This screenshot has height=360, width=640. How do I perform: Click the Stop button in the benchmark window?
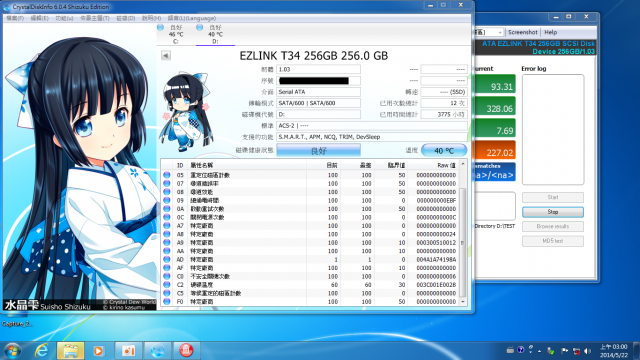tap(553, 212)
